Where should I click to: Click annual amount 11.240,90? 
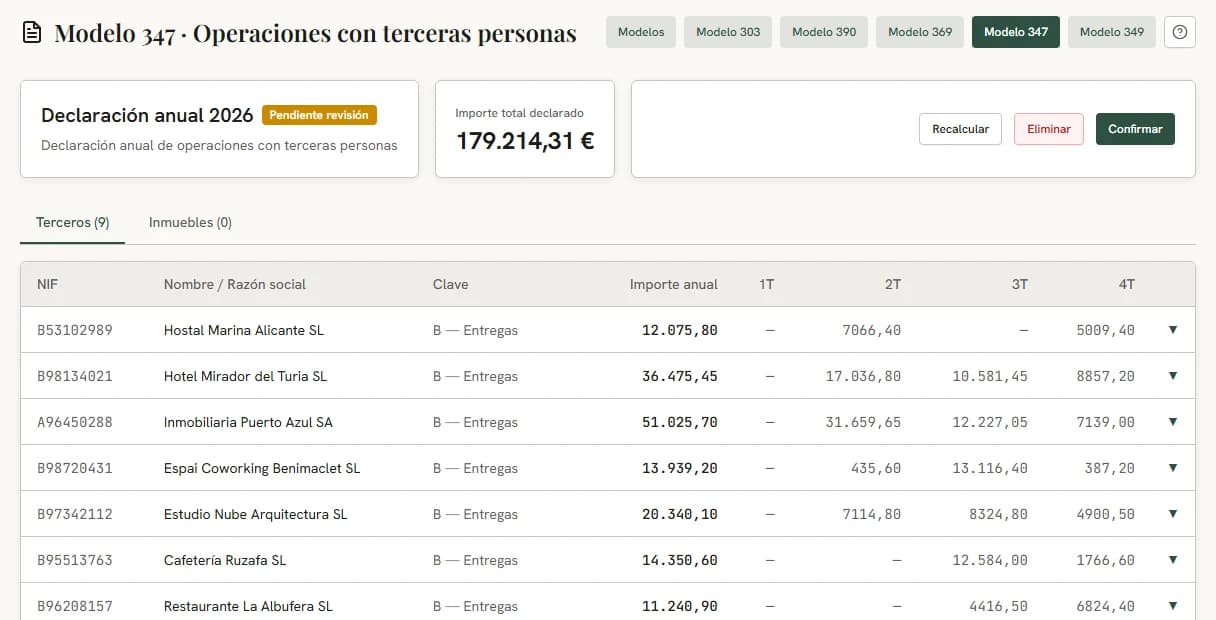click(x=680, y=606)
